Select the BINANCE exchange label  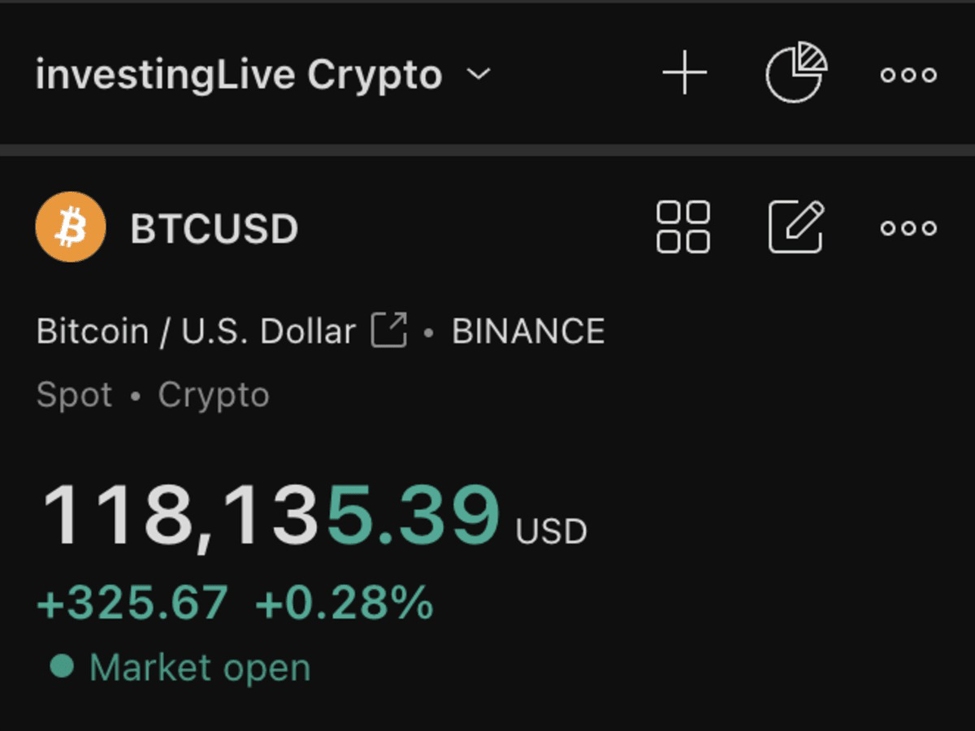tap(527, 330)
